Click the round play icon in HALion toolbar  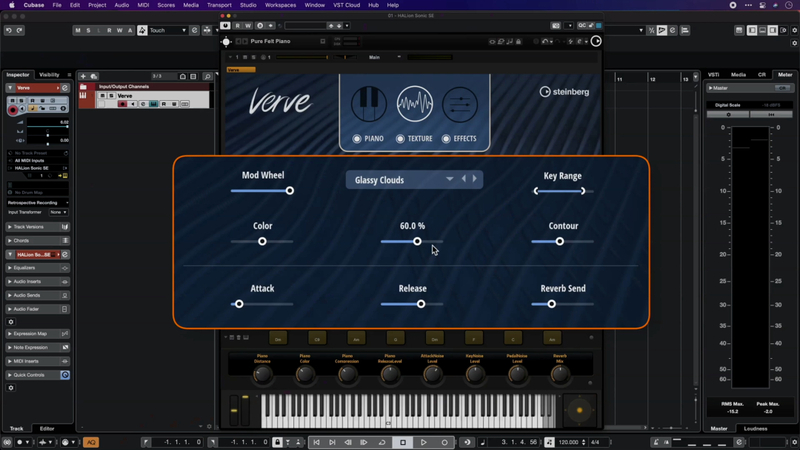[596, 41]
